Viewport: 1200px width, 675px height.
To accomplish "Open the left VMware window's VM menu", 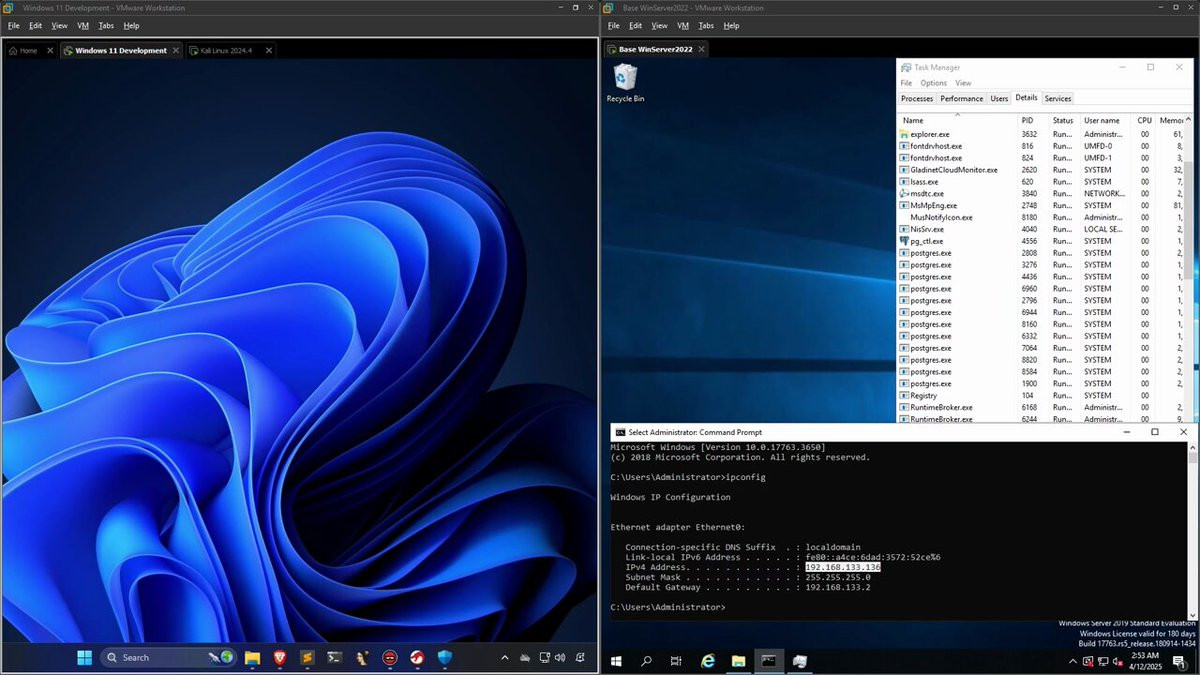I will pos(83,25).
